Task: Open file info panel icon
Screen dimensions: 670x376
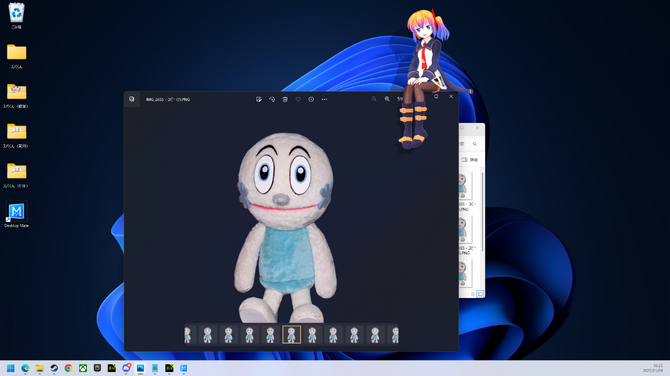Action: click(311, 99)
